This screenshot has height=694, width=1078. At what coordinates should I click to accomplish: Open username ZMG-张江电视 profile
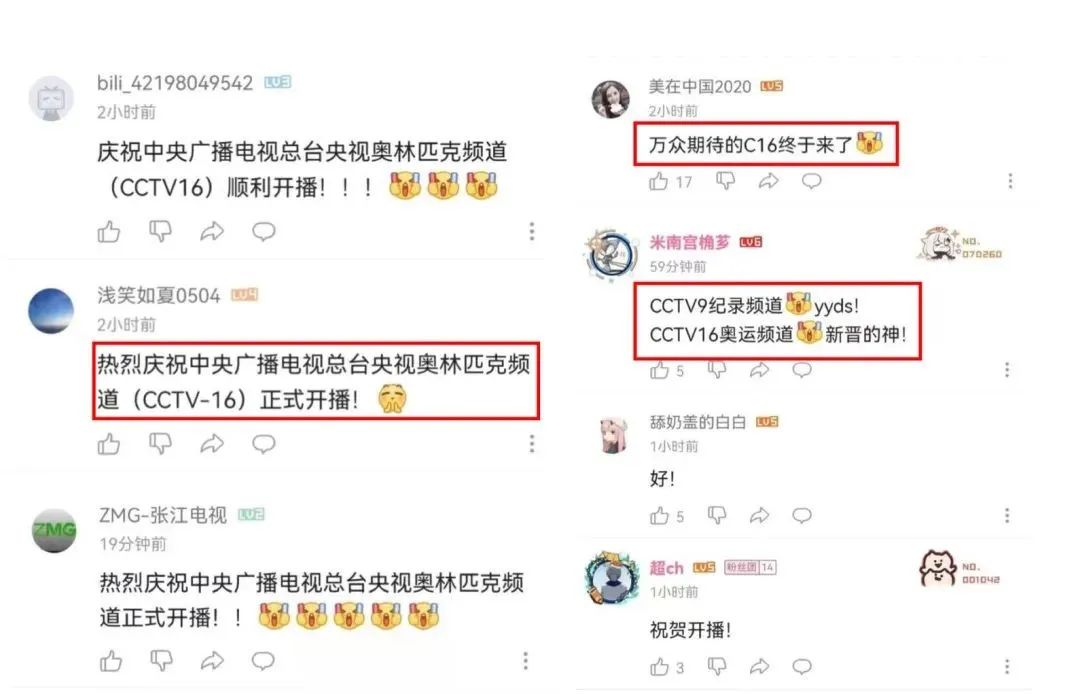point(163,514)
